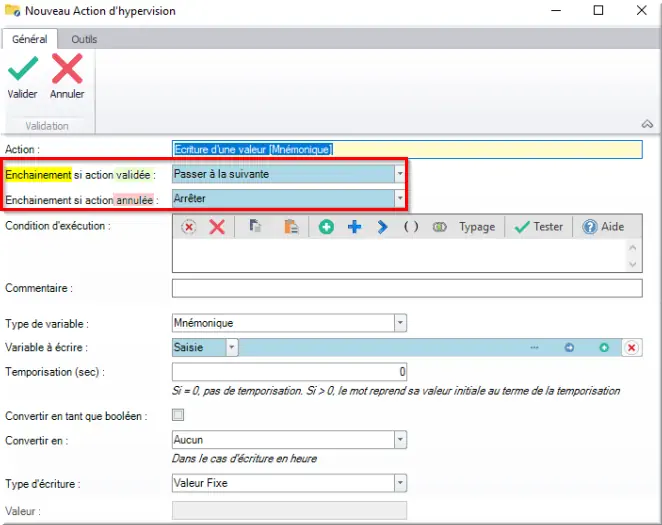The height and width of the screenshot is (525, 662).
Task: Click the blue arrow variable icon
Action: point(569,347)
